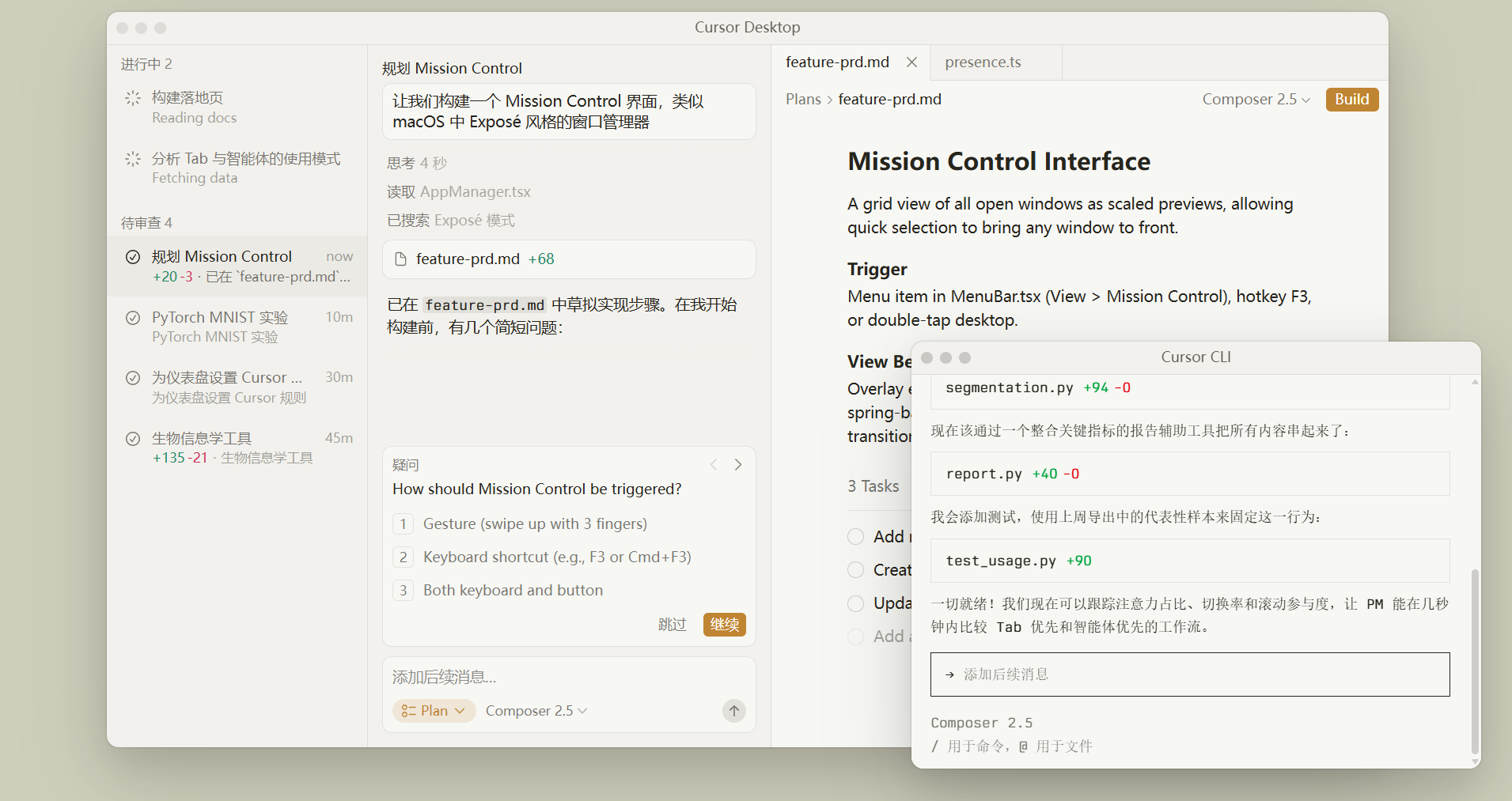The height and width of the screenshot is (801, 1512).
Task: Click scroll-down arrow in Cursor CLI
Action: coord(1475,761)
